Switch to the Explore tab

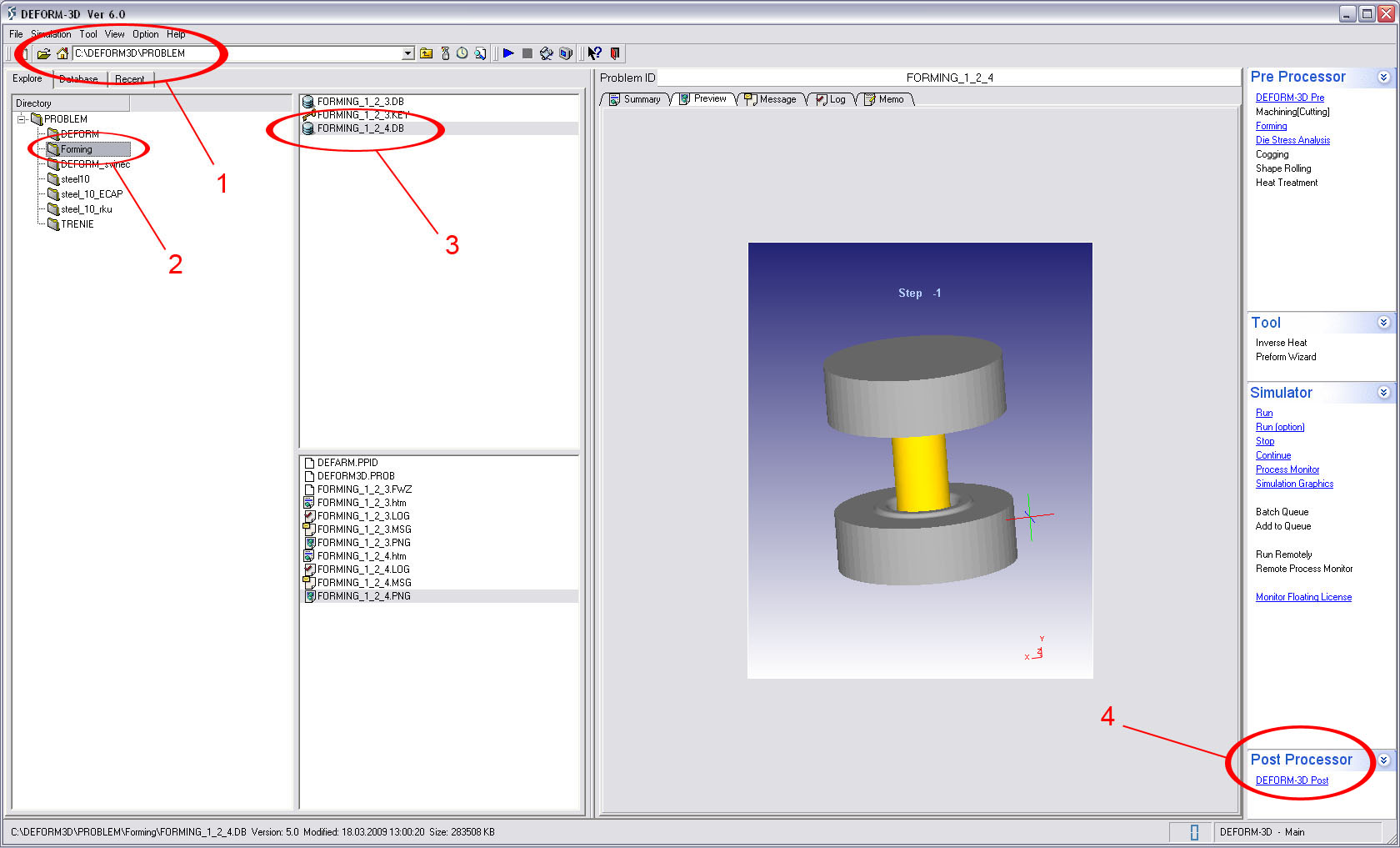(x=27, y=78)
